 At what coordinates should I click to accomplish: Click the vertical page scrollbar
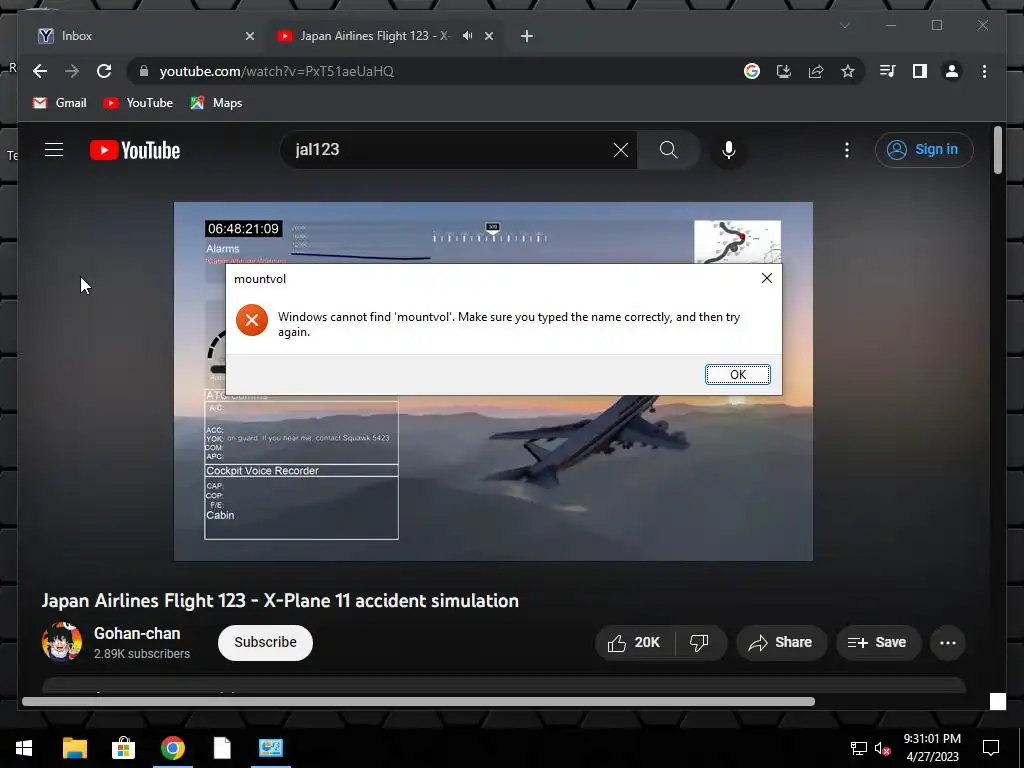point(997,150)
